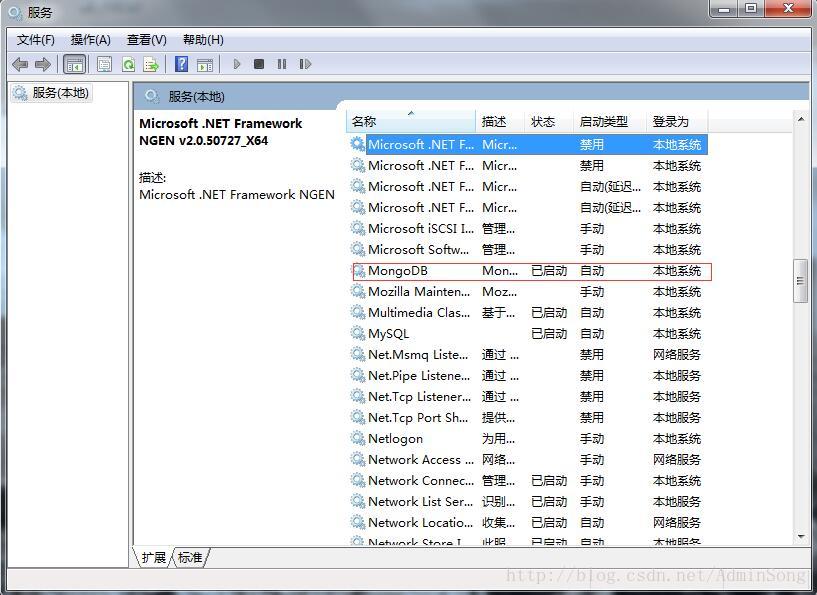
Task: Select the Network Connec... service
Action: tap(421, 480)
